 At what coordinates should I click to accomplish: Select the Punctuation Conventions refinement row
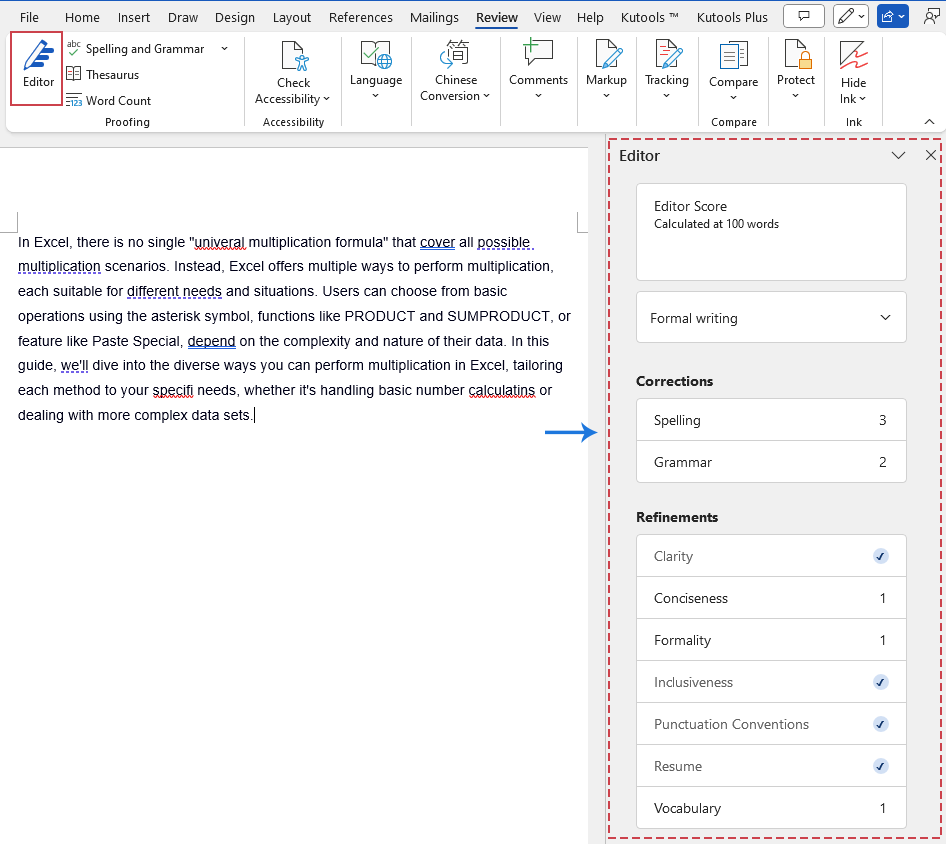click(771, 724)
